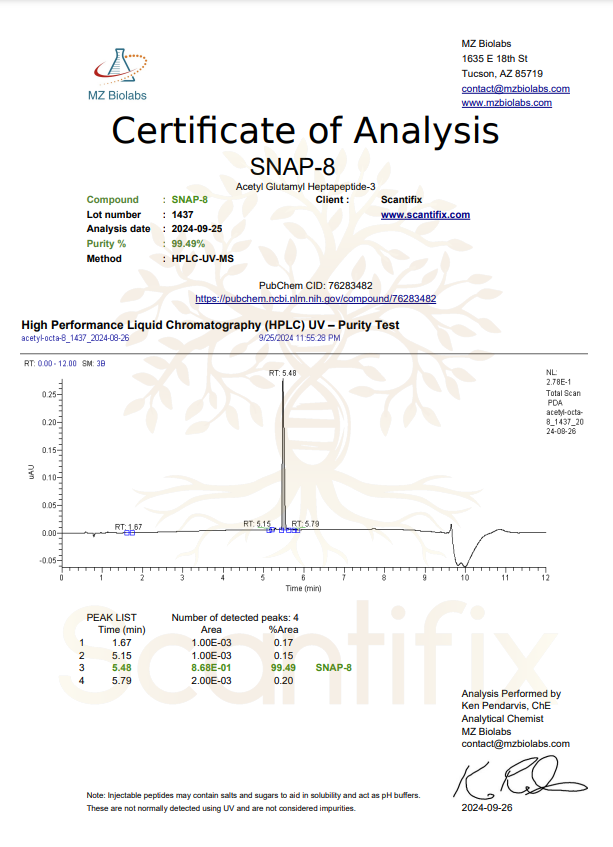Click the timestamp 9/25/2024 11:55:28 PM
Image resolution: width=613 pixels, height=847 pixels.
point(299,338)
